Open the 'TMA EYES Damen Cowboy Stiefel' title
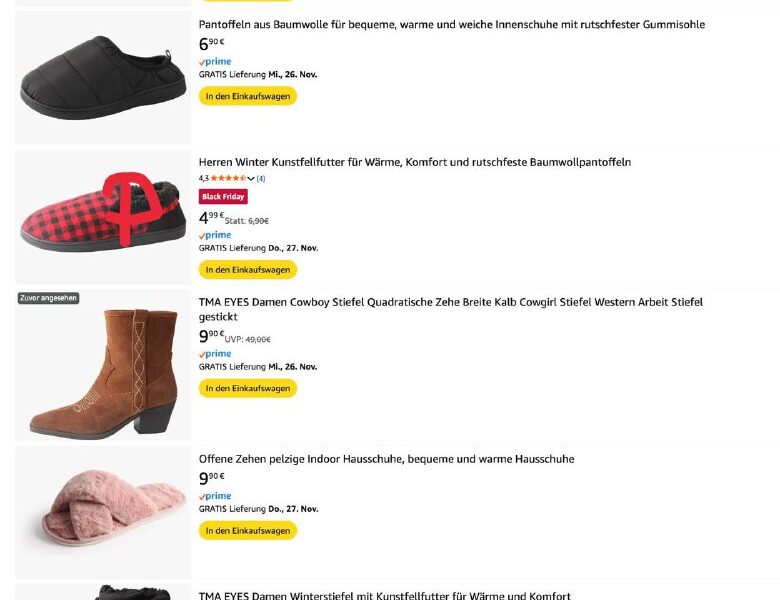Screen dimensions: 780x600 [450, 302]
